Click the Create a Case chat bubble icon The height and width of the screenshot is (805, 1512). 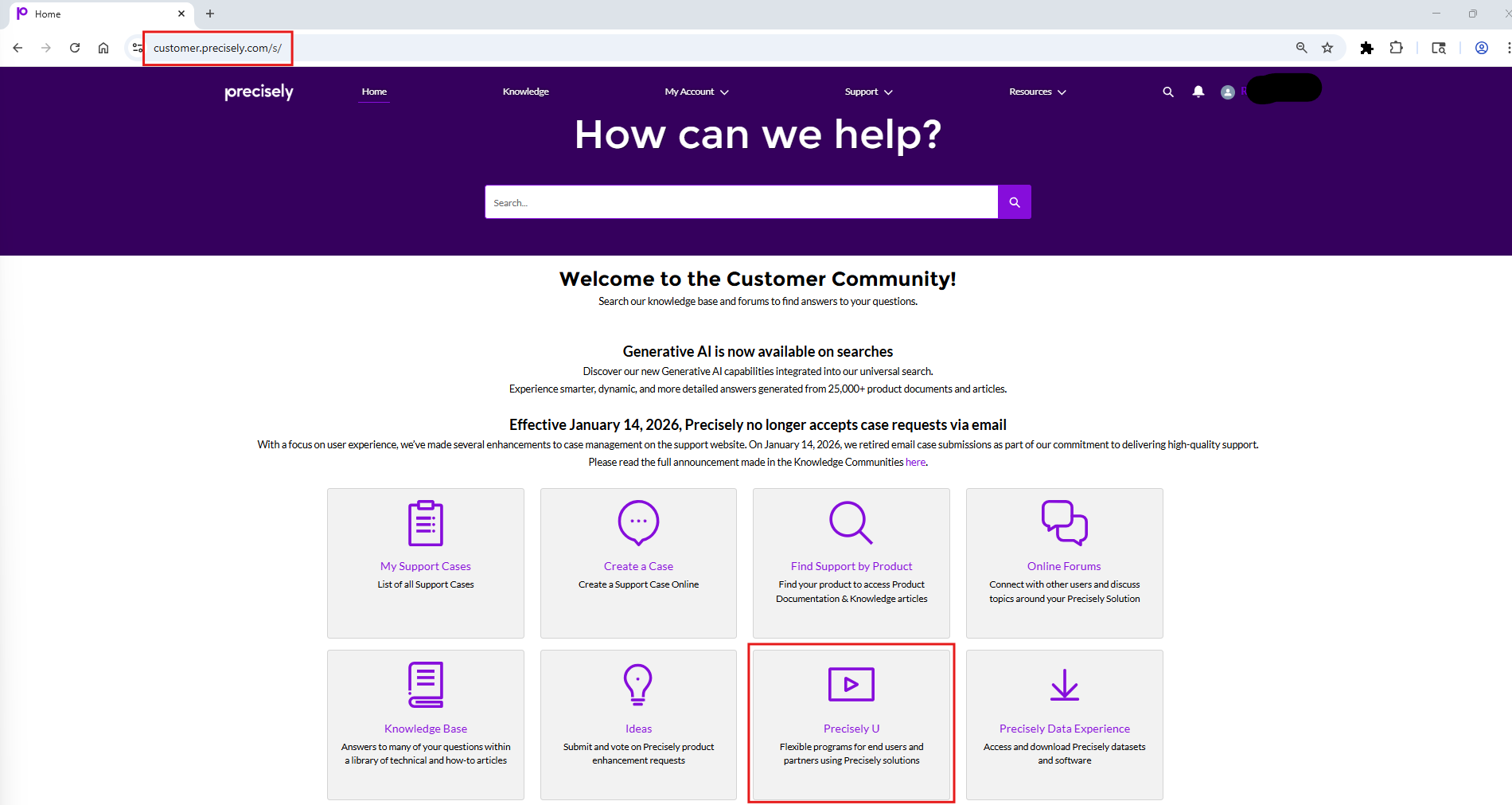point(638,523)
